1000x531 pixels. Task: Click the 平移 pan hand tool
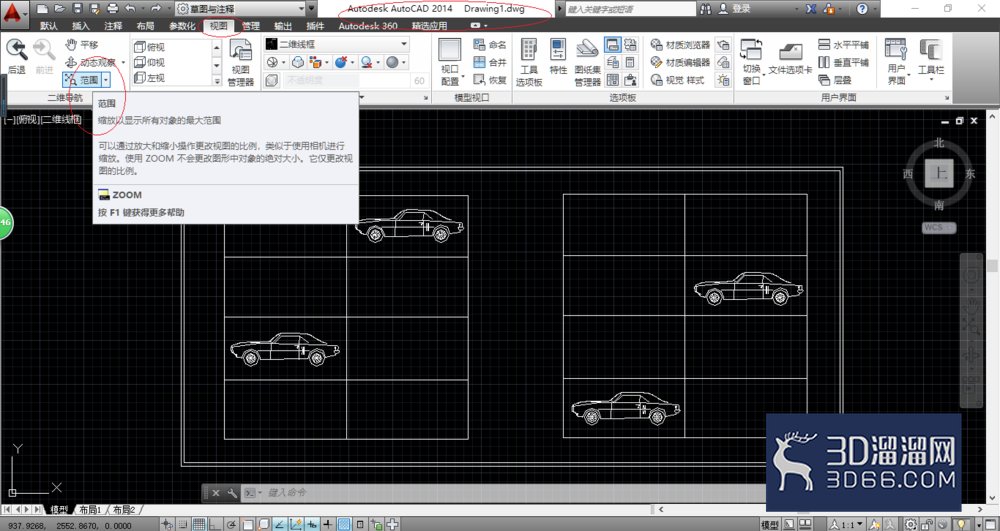coord(82,45)
